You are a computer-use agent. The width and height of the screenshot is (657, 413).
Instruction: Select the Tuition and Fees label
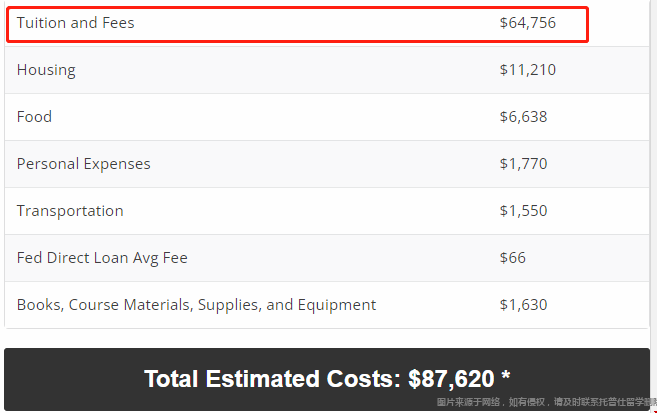click(75, 23)
